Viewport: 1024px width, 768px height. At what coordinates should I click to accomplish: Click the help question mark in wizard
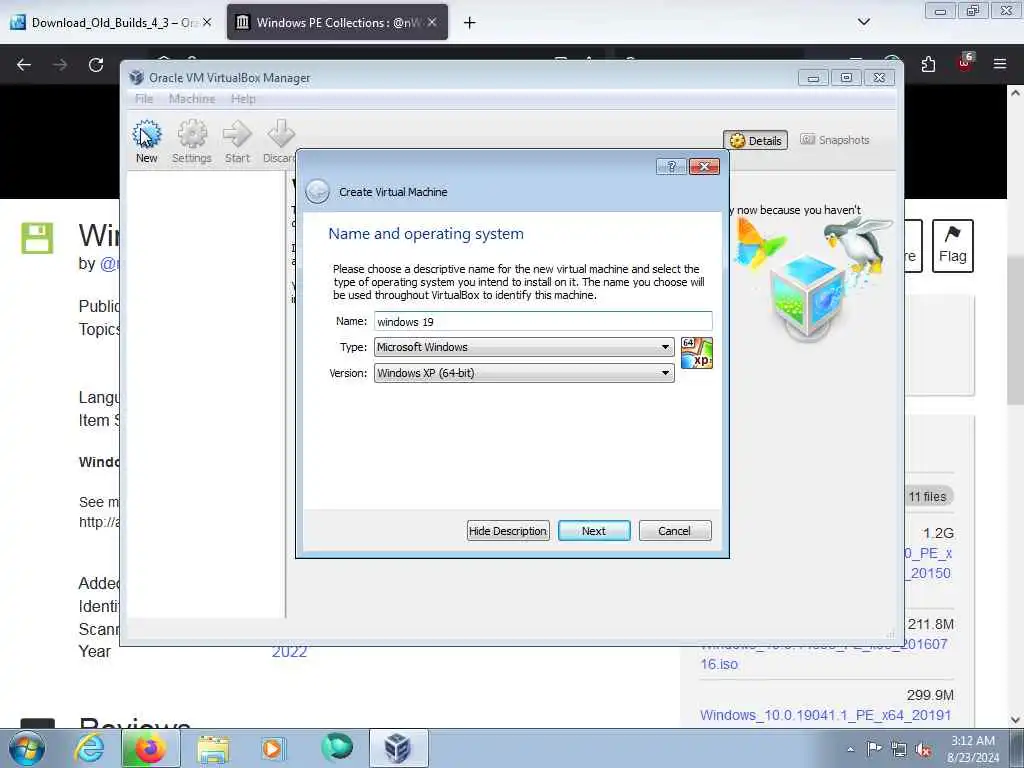tap(671, 167)
